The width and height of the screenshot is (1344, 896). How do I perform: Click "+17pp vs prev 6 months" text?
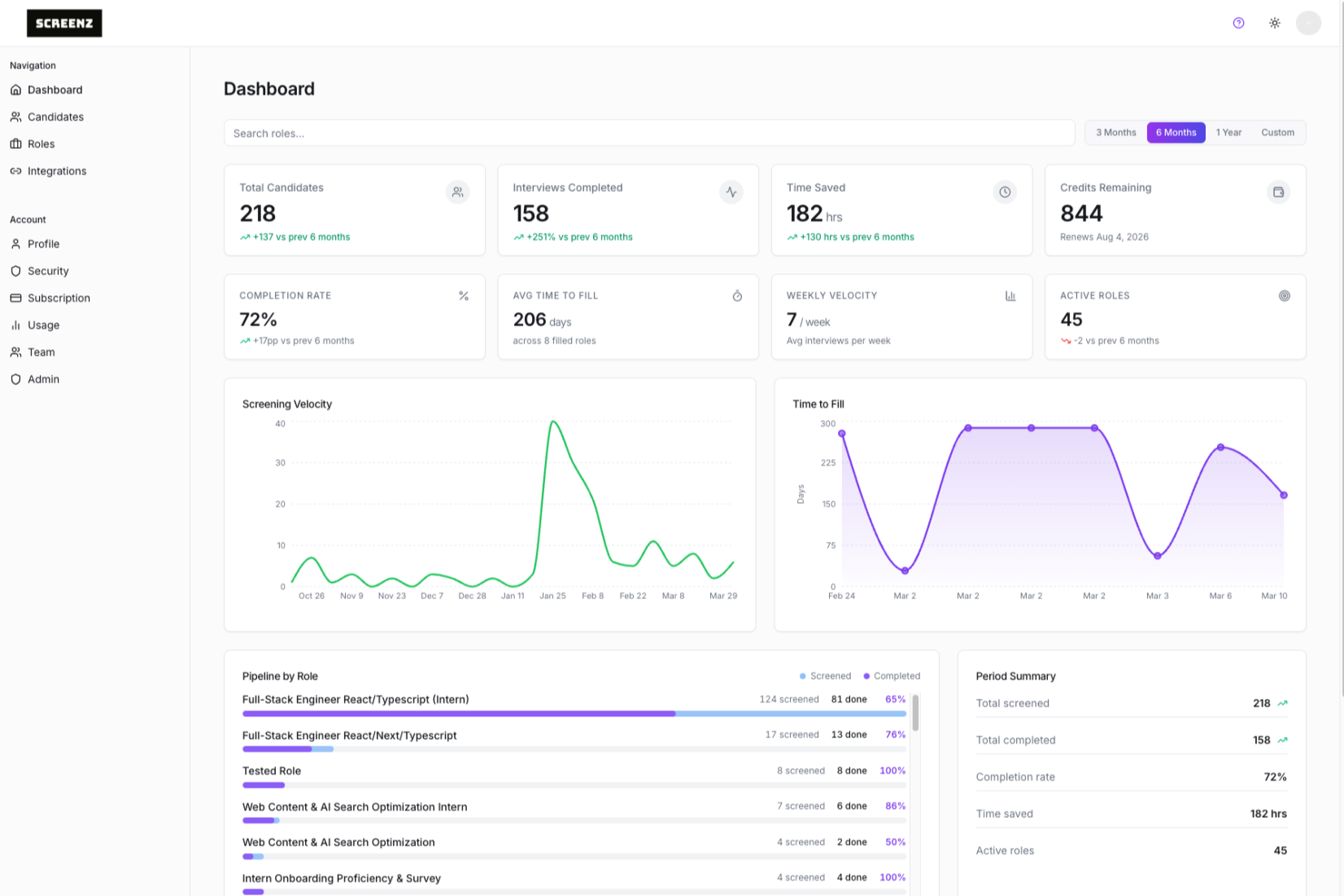(303, 341)
